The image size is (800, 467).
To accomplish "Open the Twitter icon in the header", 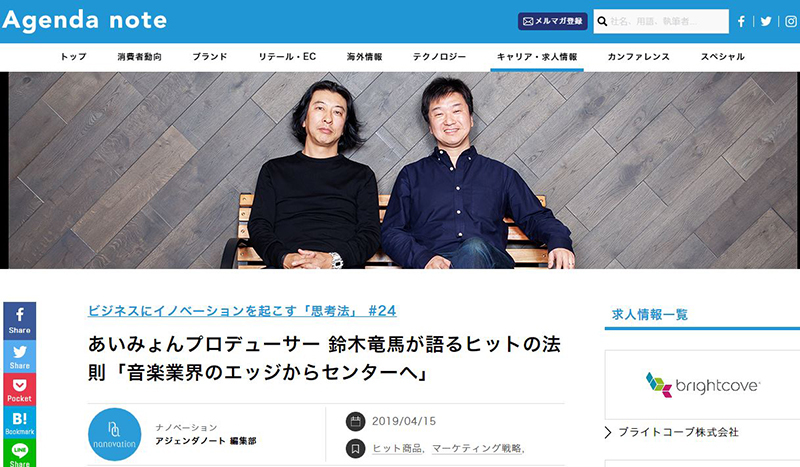I will pos(766,21).
